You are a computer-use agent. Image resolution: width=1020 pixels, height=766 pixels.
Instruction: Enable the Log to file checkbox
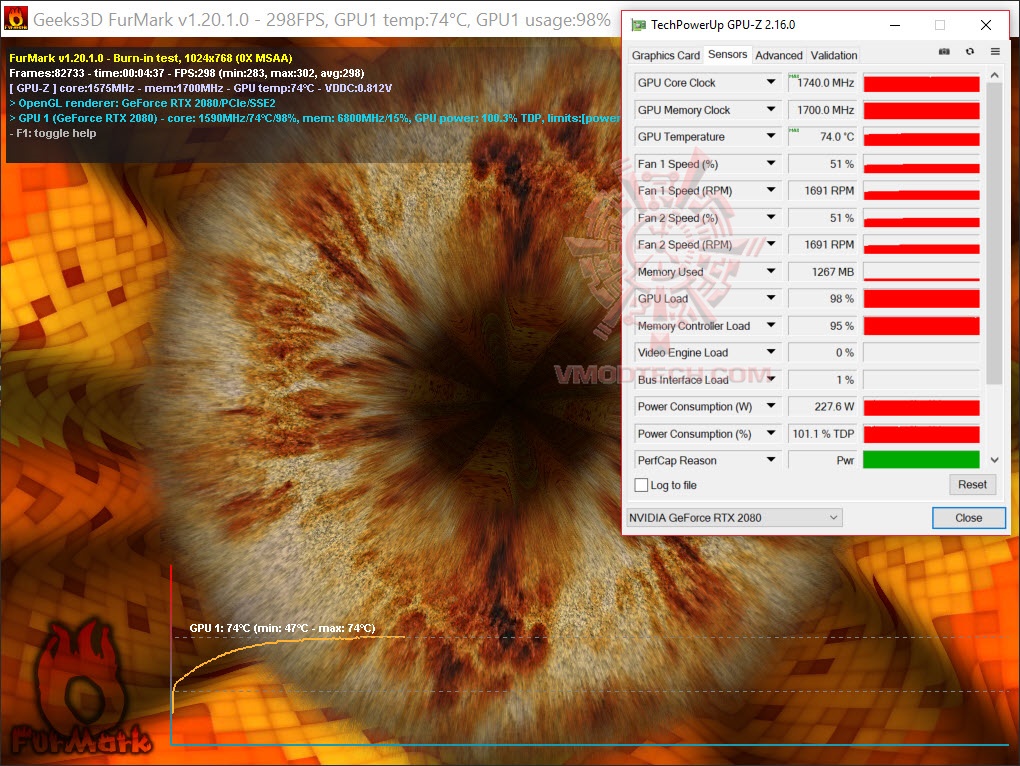tap(642, 484)
